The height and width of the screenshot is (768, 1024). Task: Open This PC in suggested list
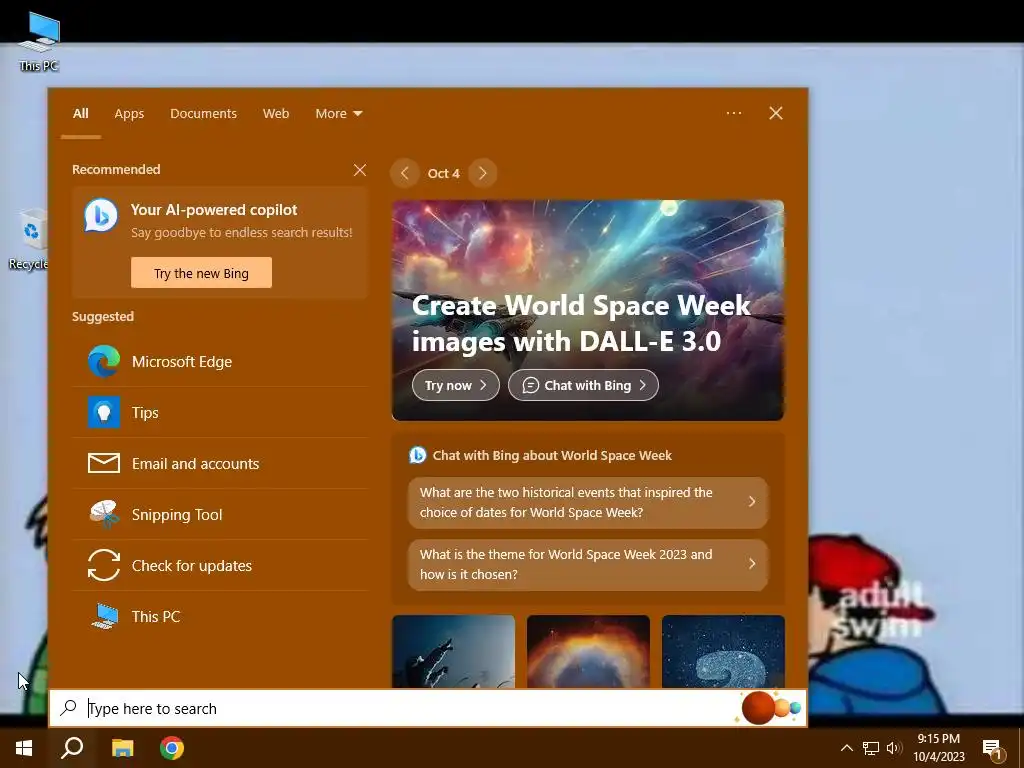pyautogui.click(x=220, y=616)
